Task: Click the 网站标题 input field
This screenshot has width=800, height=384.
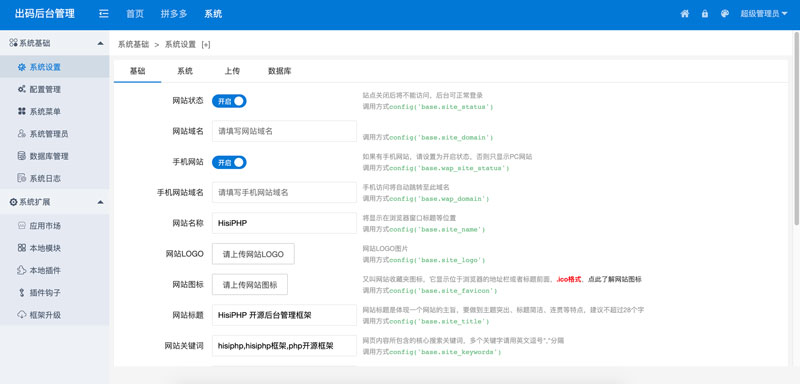Action: pyautogui.click(x=284, y=315)
